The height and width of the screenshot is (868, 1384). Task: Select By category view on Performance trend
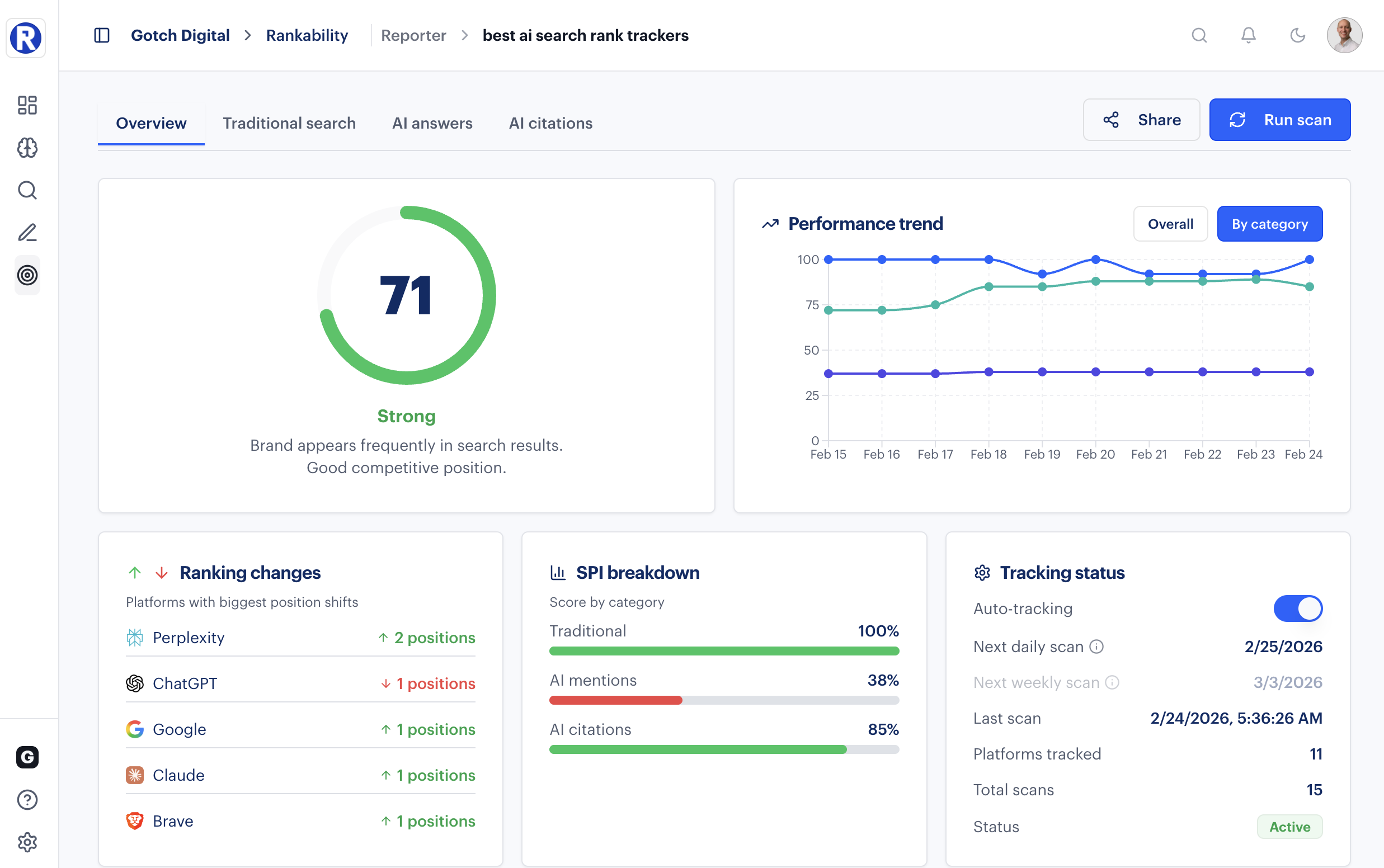(1270, 223)
